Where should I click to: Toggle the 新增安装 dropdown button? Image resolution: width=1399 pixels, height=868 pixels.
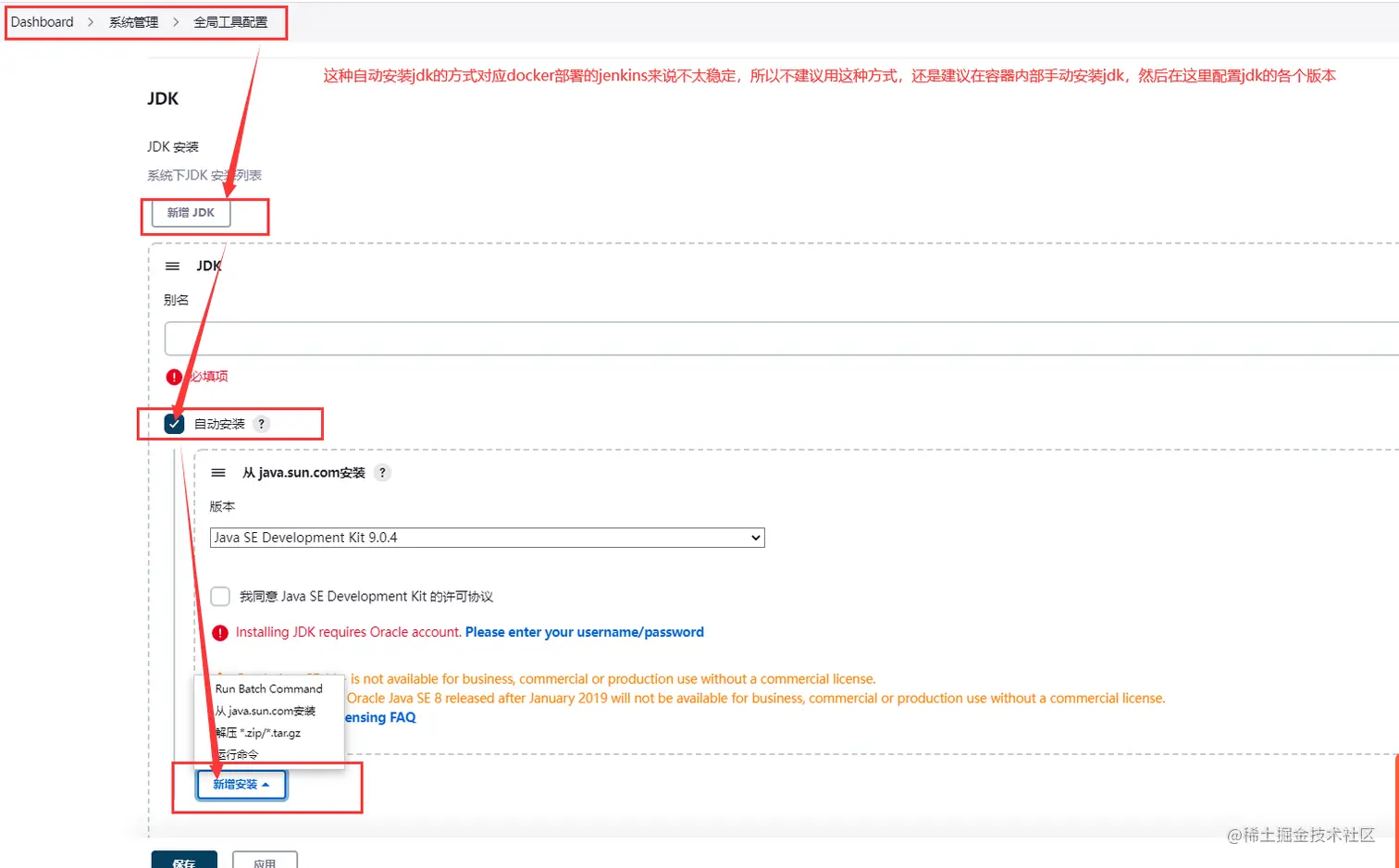click(241, 785)
